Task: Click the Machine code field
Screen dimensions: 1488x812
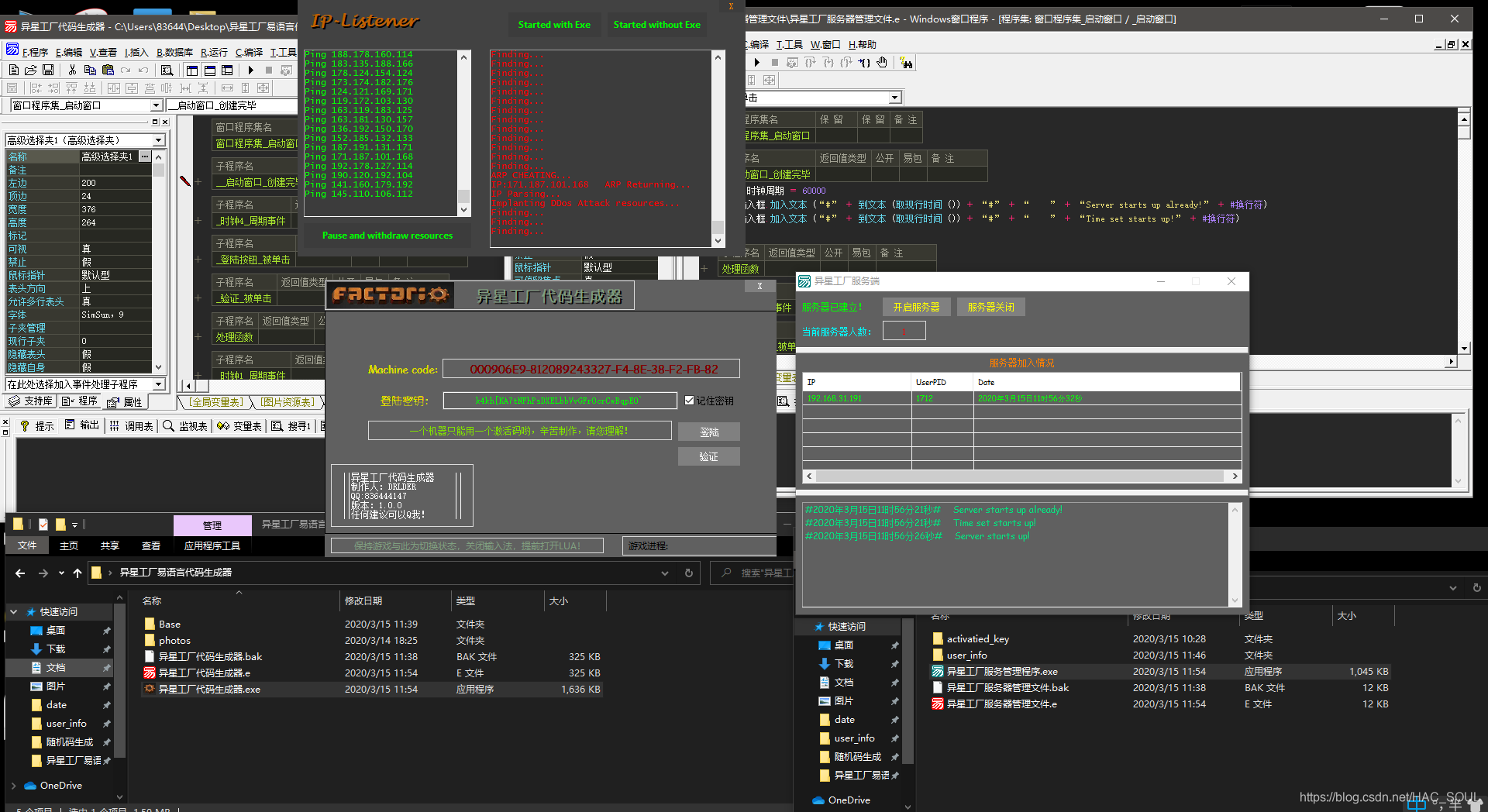Action: (591, 369)
